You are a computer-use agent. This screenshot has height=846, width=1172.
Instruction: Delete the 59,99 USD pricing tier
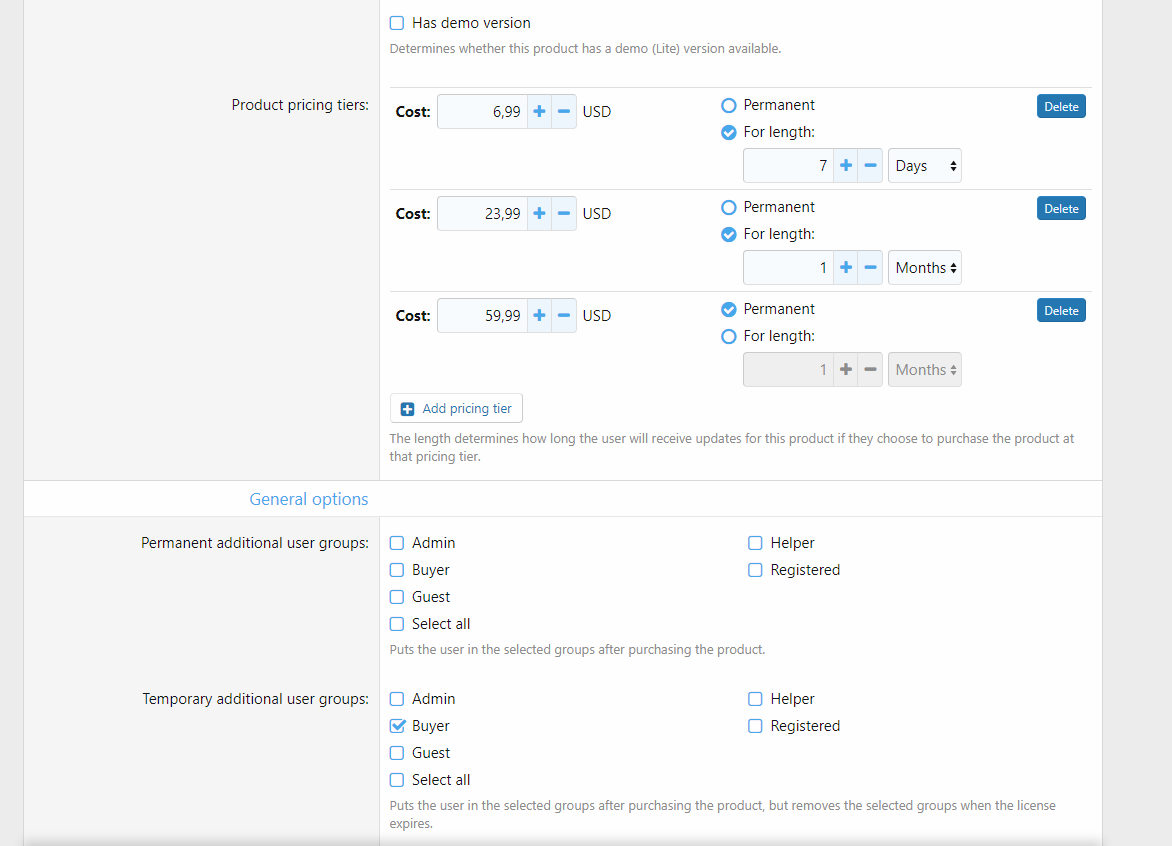pyautogui.click(x=1061, y=311)
